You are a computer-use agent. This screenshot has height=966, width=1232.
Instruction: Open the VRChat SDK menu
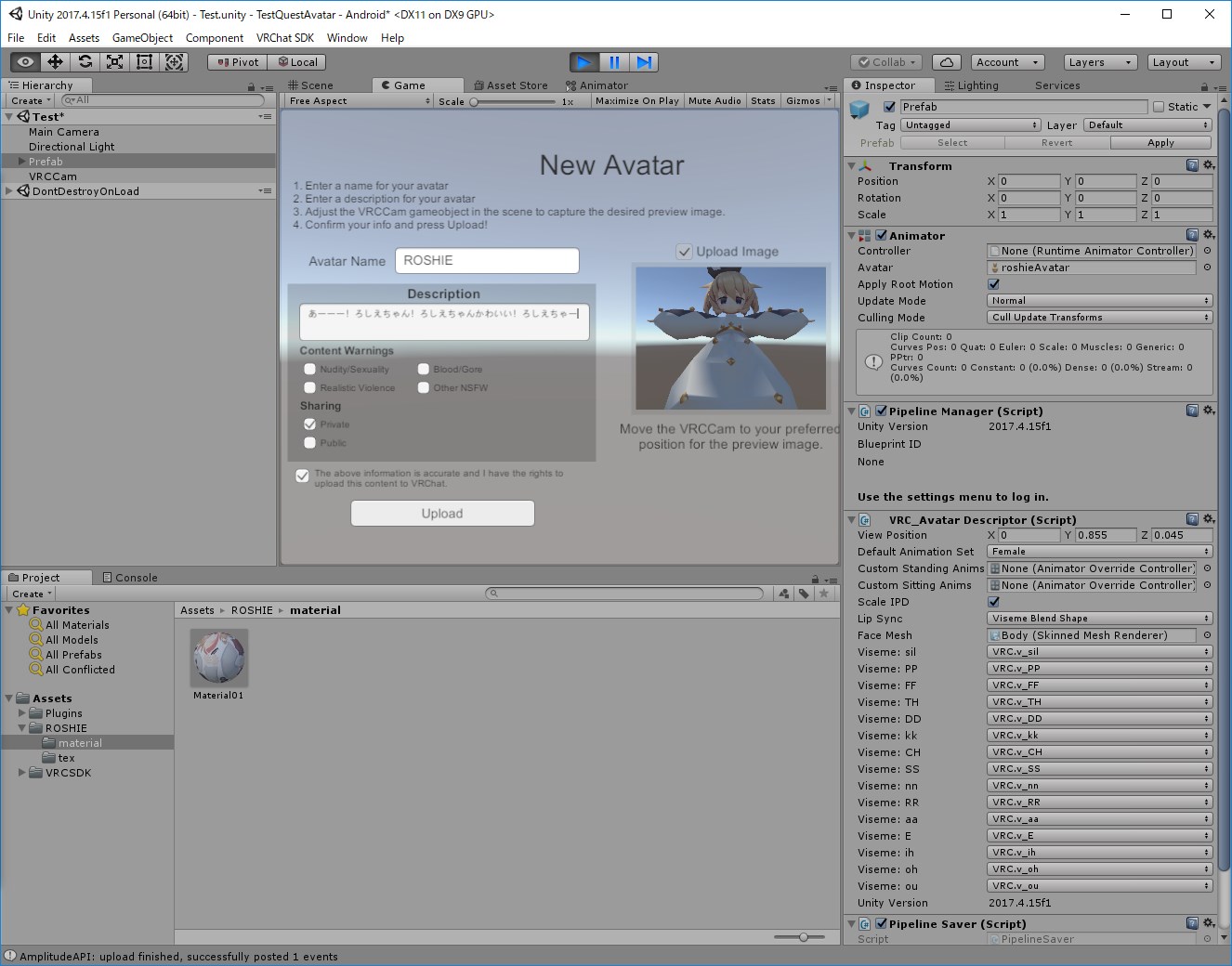(284, 38)
